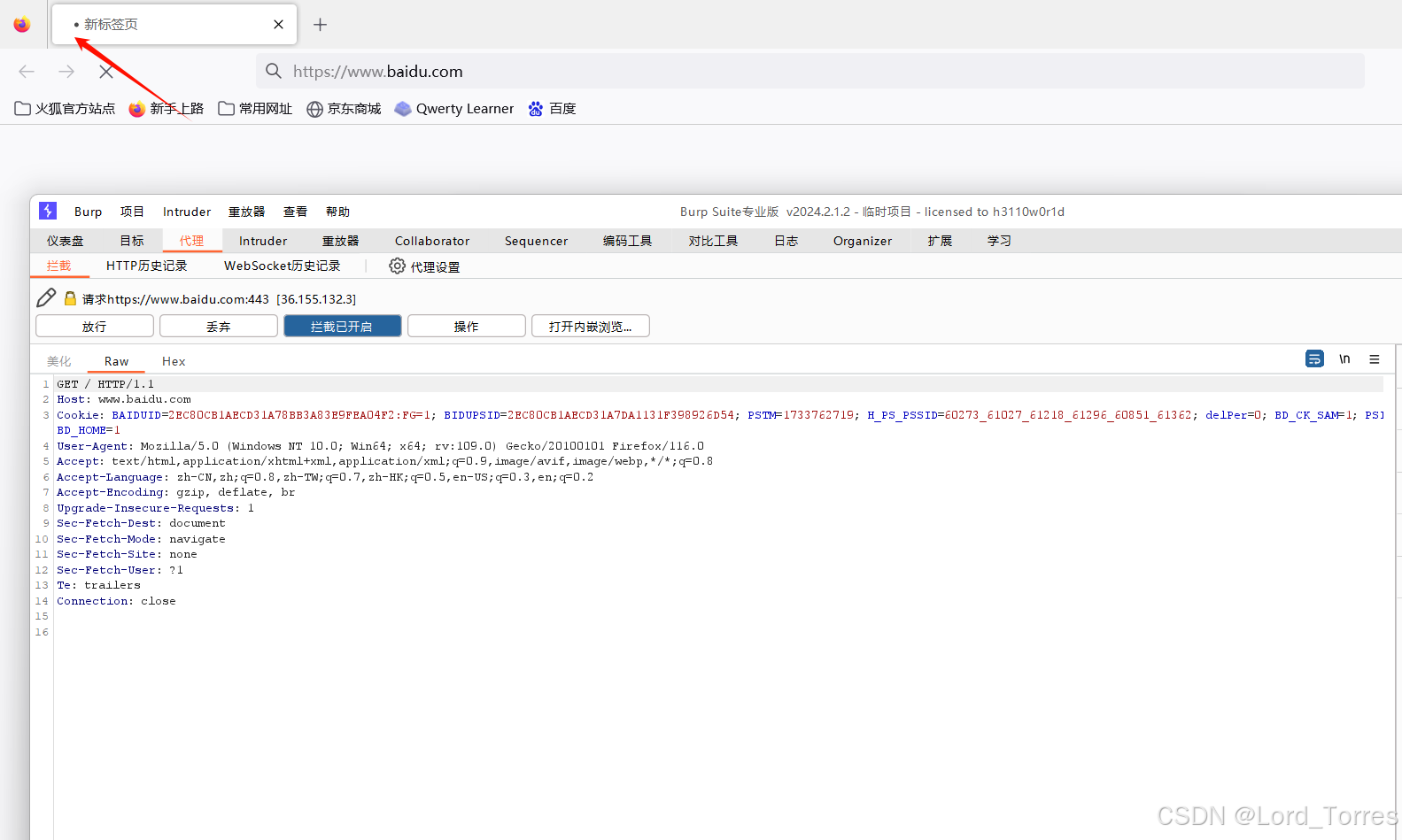Screen dimensions: 1402x840
Task: Open the Organizer tab
Action: 863,241
